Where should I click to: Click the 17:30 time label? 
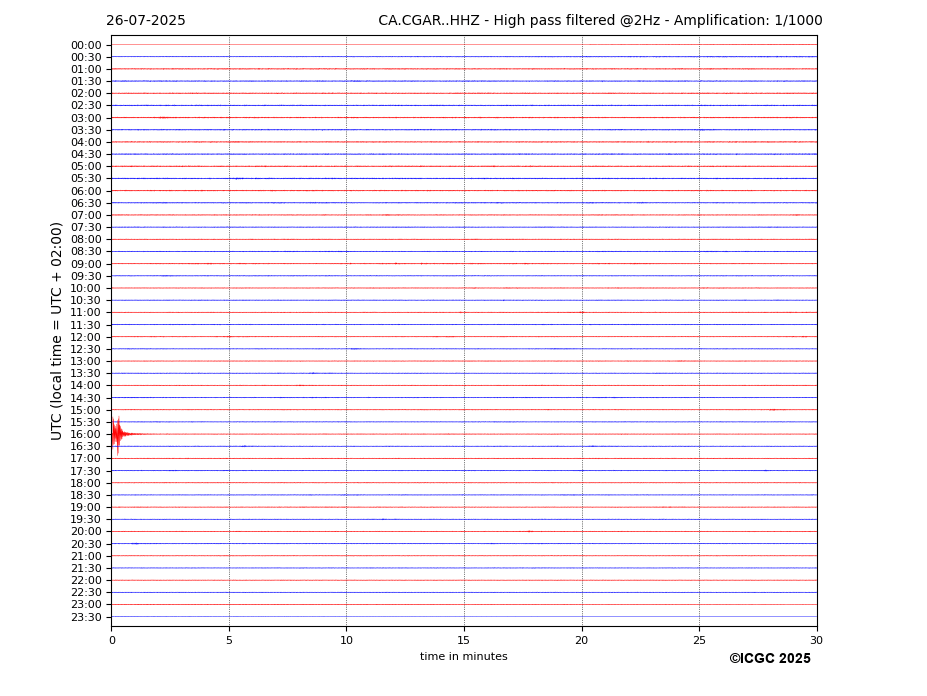point(86,471)
